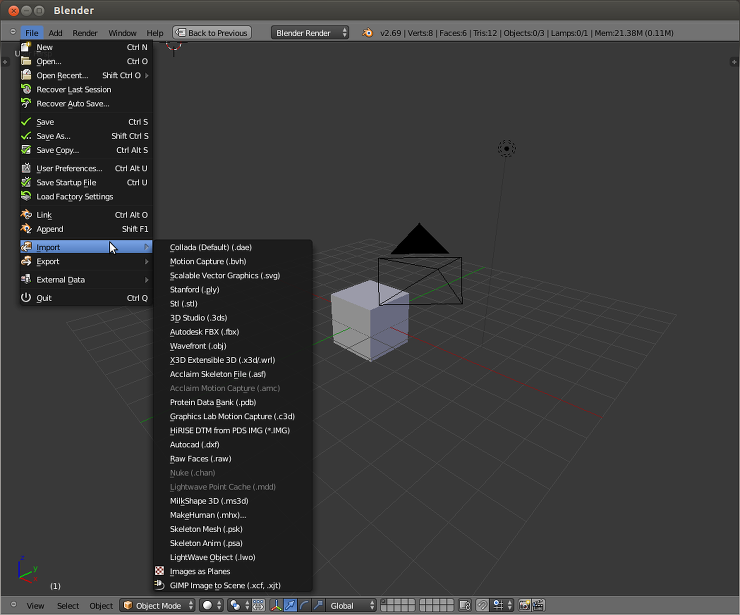Import Autocad (.dxf) file

pos(233,445)
